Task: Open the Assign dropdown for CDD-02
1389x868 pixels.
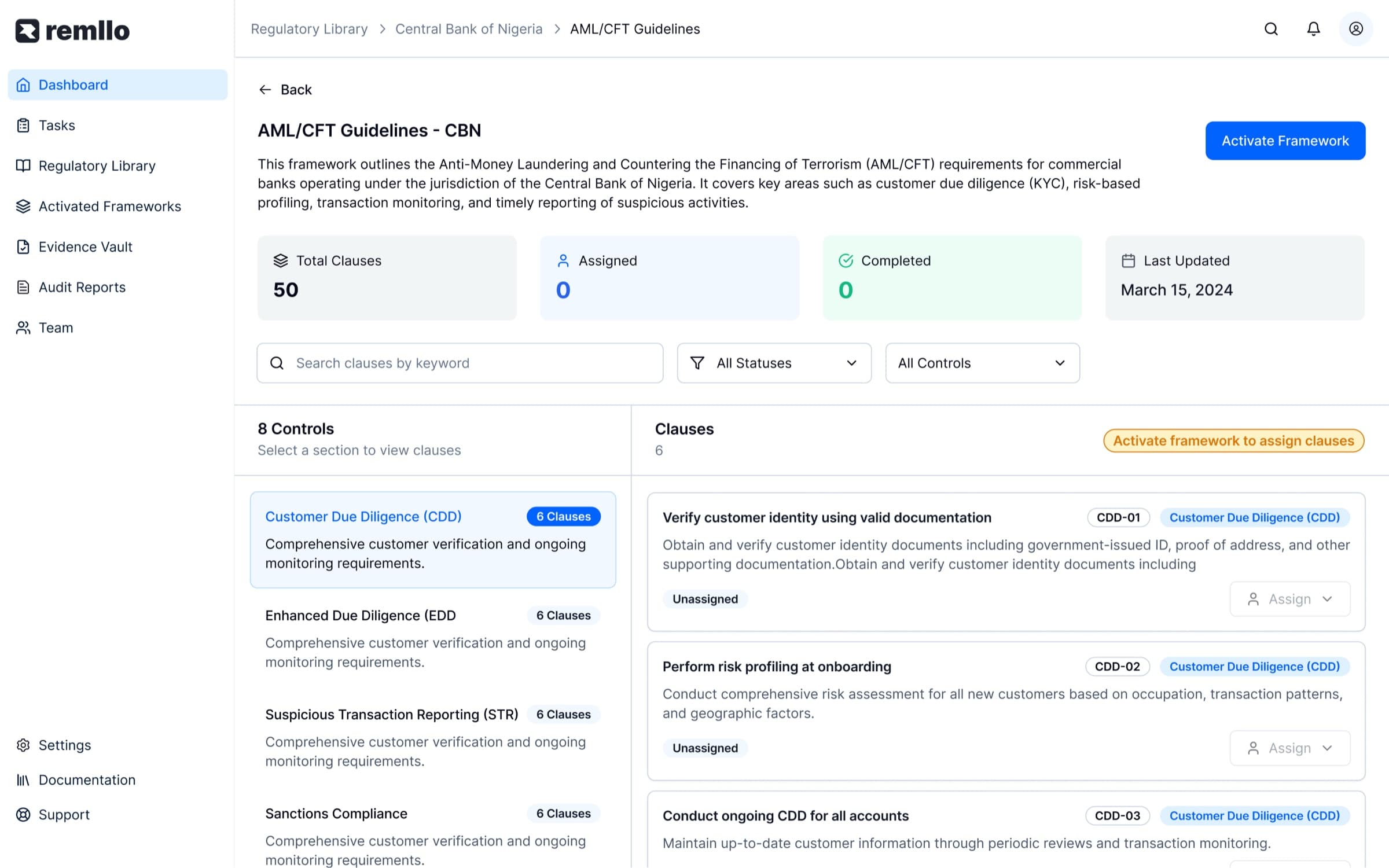Action: coord(1290,749)
